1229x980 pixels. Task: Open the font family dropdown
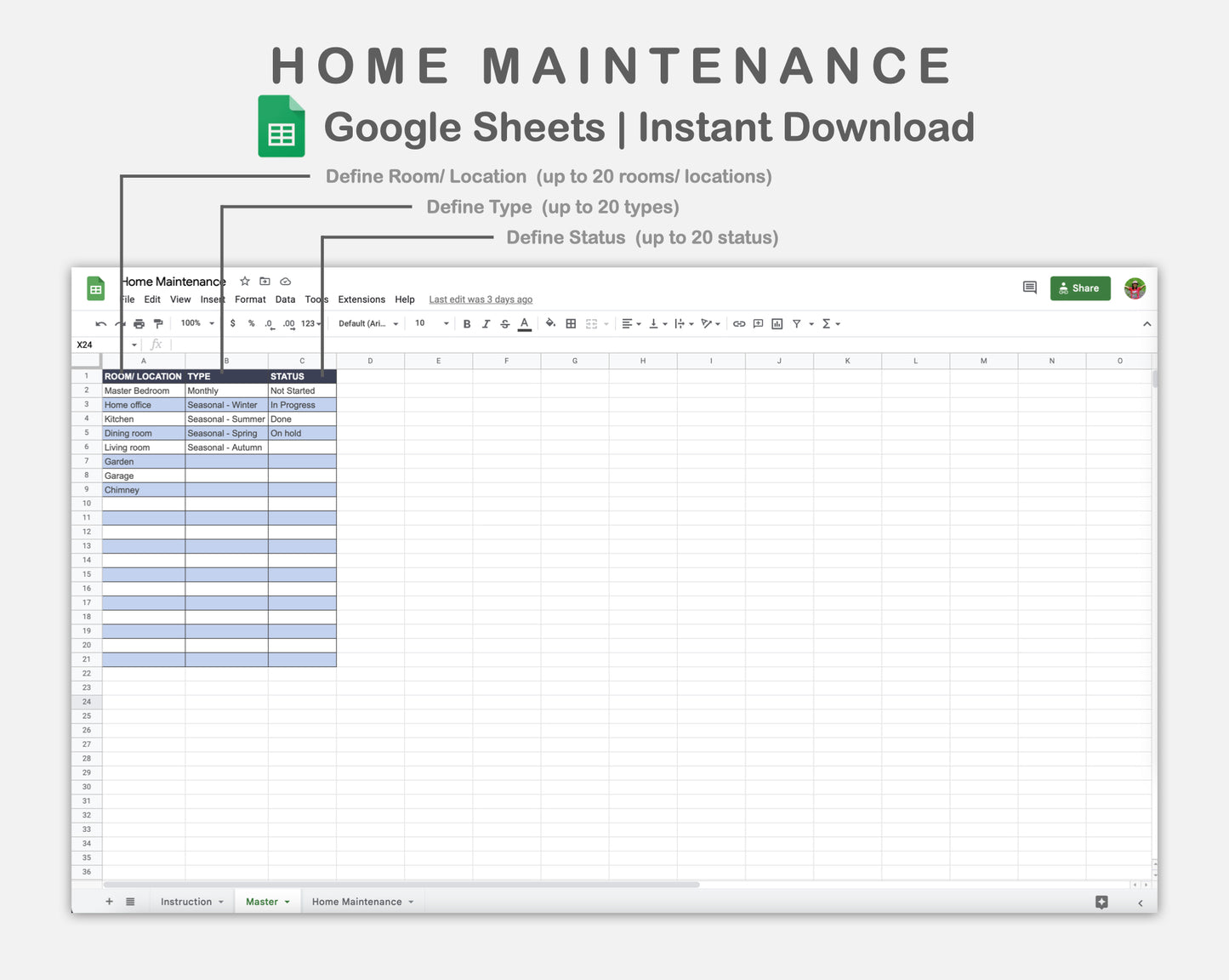point(367,323)
